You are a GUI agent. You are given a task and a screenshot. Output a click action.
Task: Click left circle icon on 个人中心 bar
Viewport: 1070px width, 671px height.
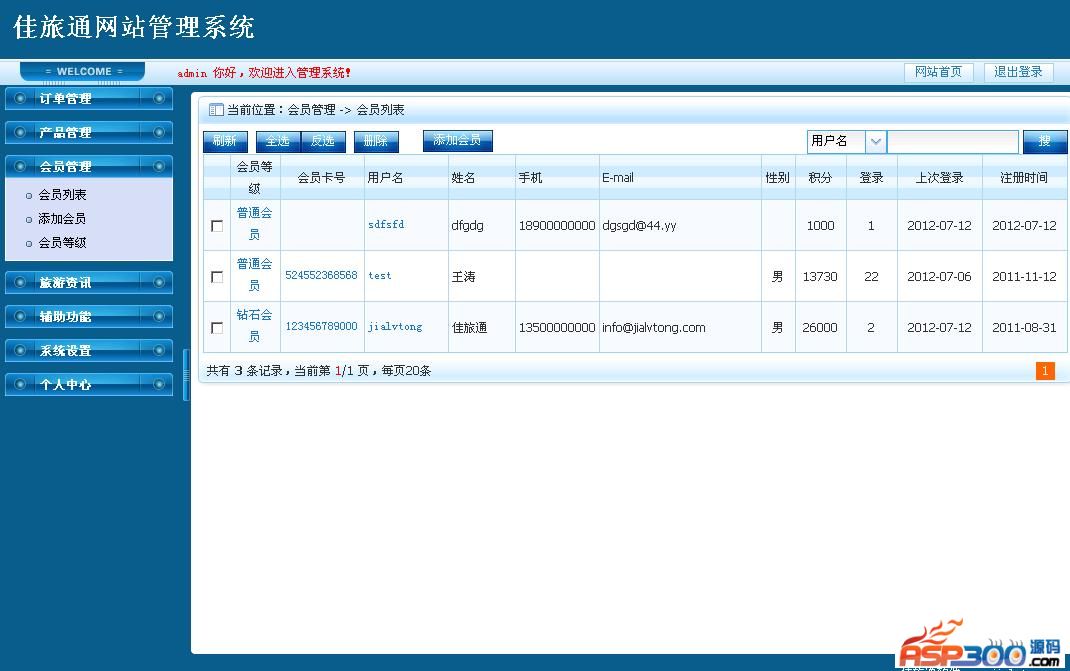(20, 384)
